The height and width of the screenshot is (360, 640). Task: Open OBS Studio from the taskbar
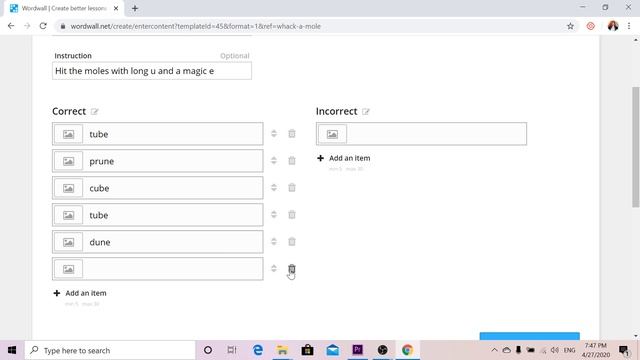click(382, 350)
